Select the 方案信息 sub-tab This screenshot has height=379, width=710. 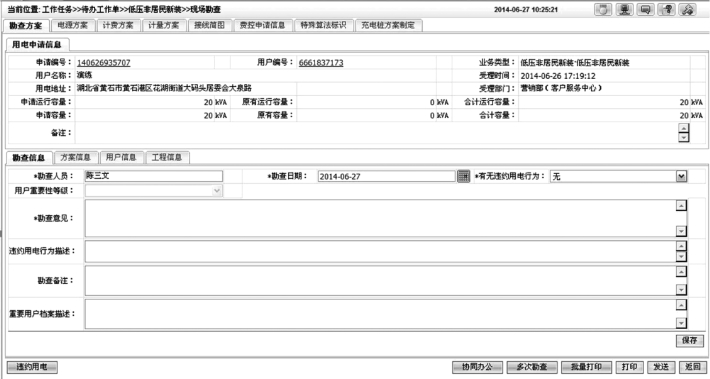click(75, 158)
